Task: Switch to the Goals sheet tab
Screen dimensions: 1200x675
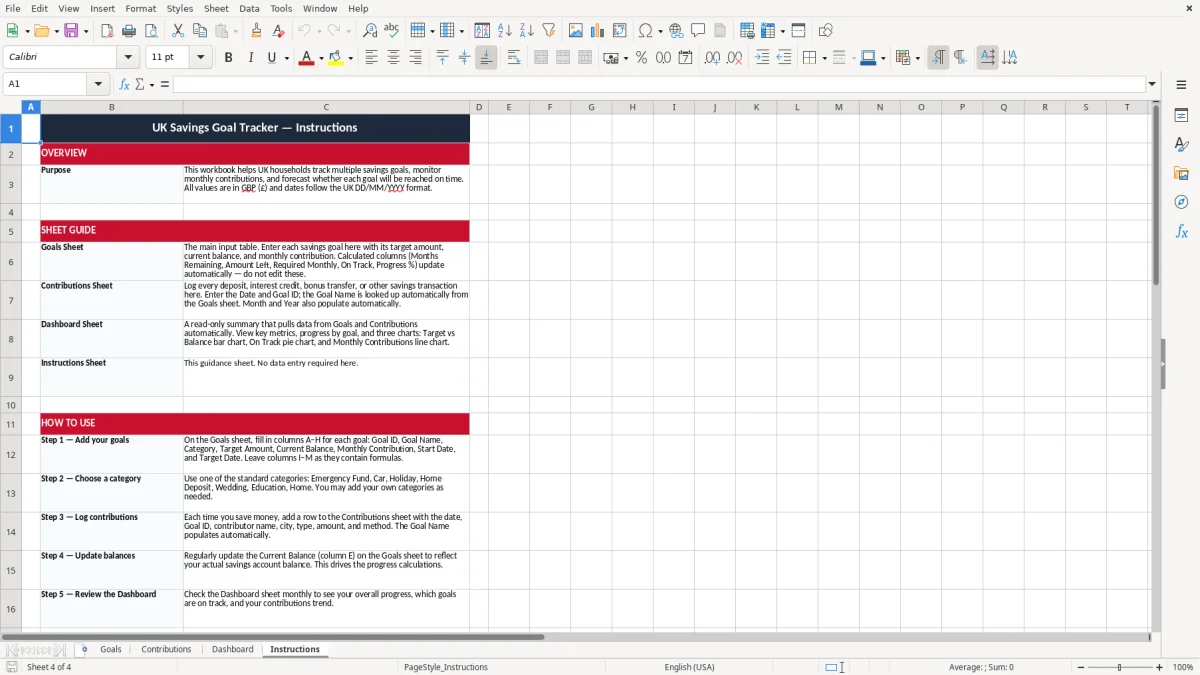Action: 111,649
